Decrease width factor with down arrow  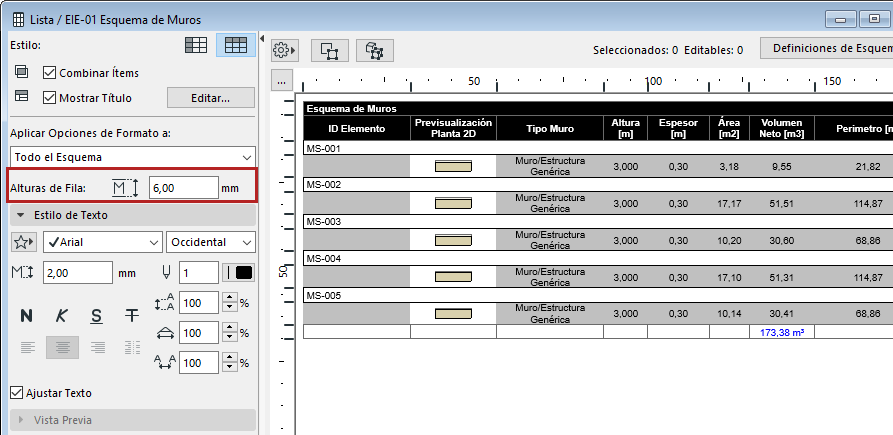coord(229,338)
